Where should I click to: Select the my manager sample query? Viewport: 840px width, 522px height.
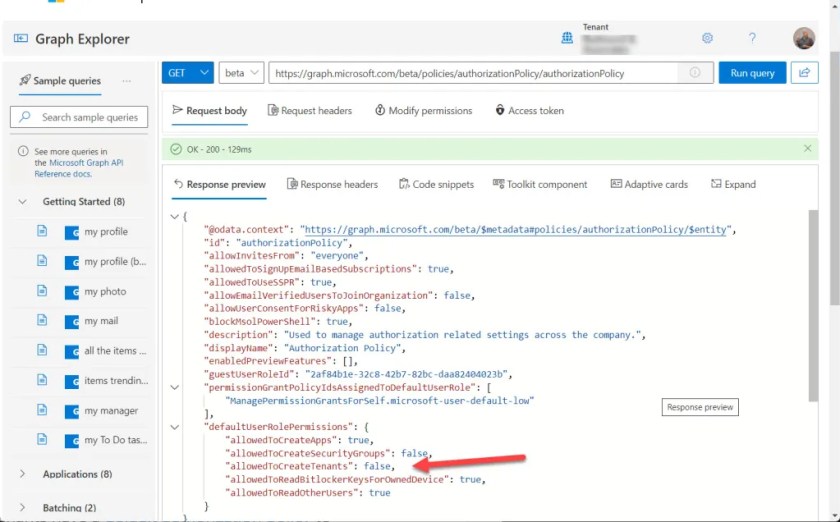click(x=111, y=411)
